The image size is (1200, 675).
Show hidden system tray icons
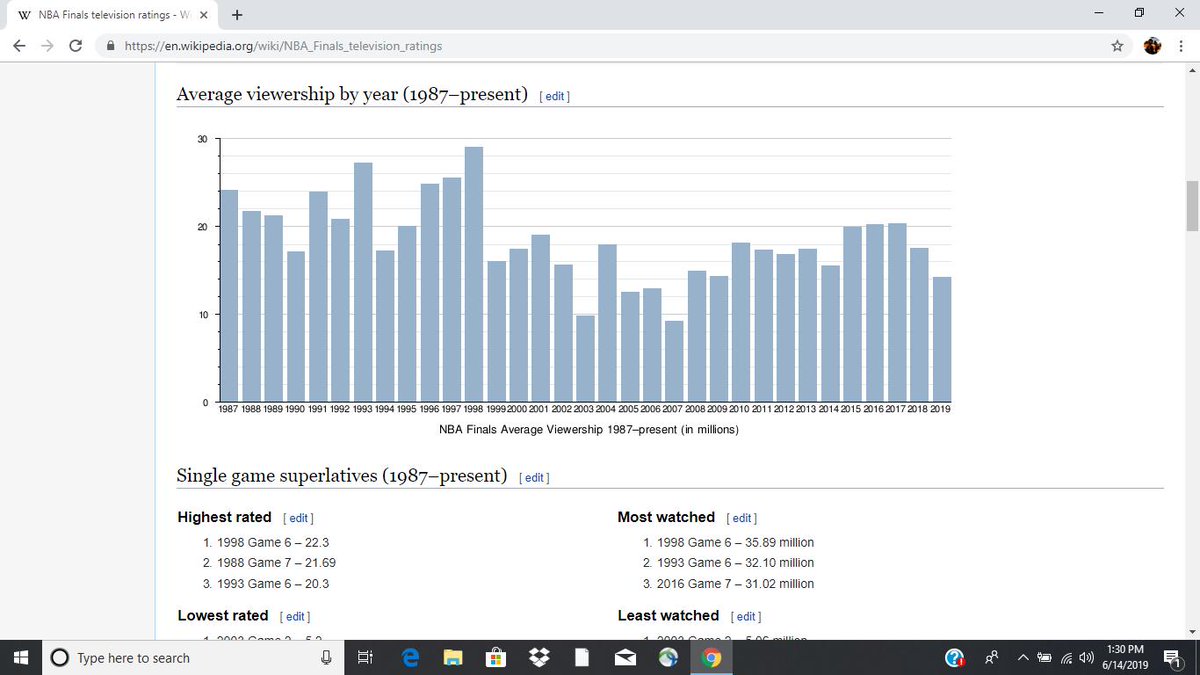click(x=1023, y=658)
